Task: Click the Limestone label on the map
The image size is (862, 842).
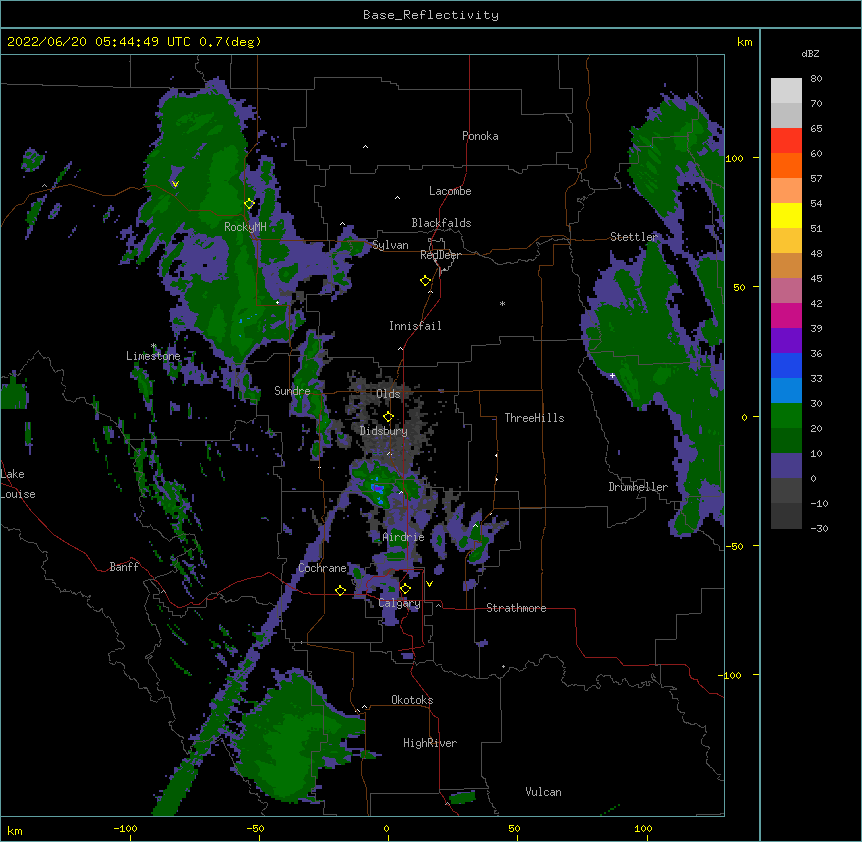Action: (x=153, y=356)
